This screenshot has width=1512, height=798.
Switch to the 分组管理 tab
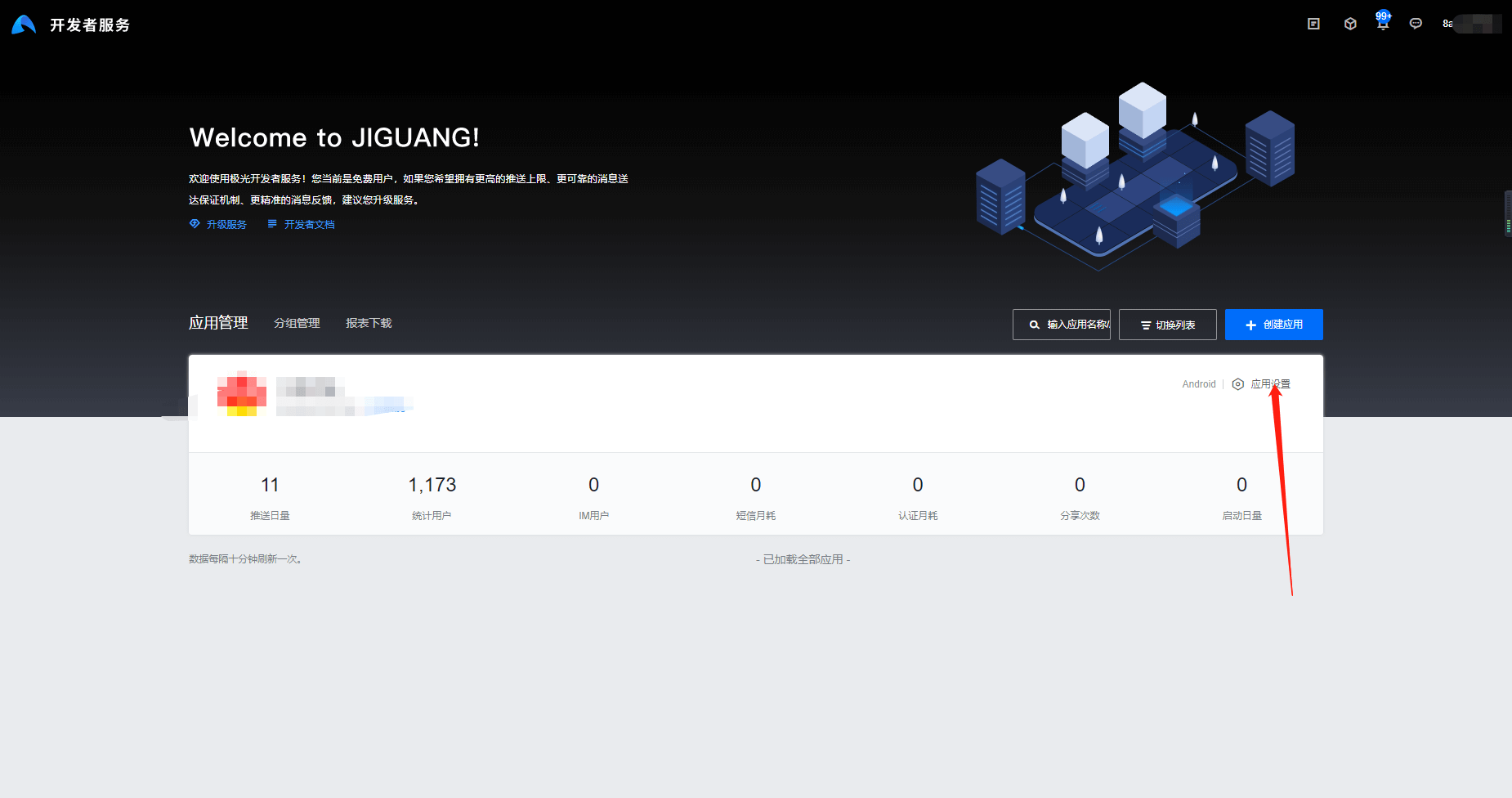click(x=297, y=323)
